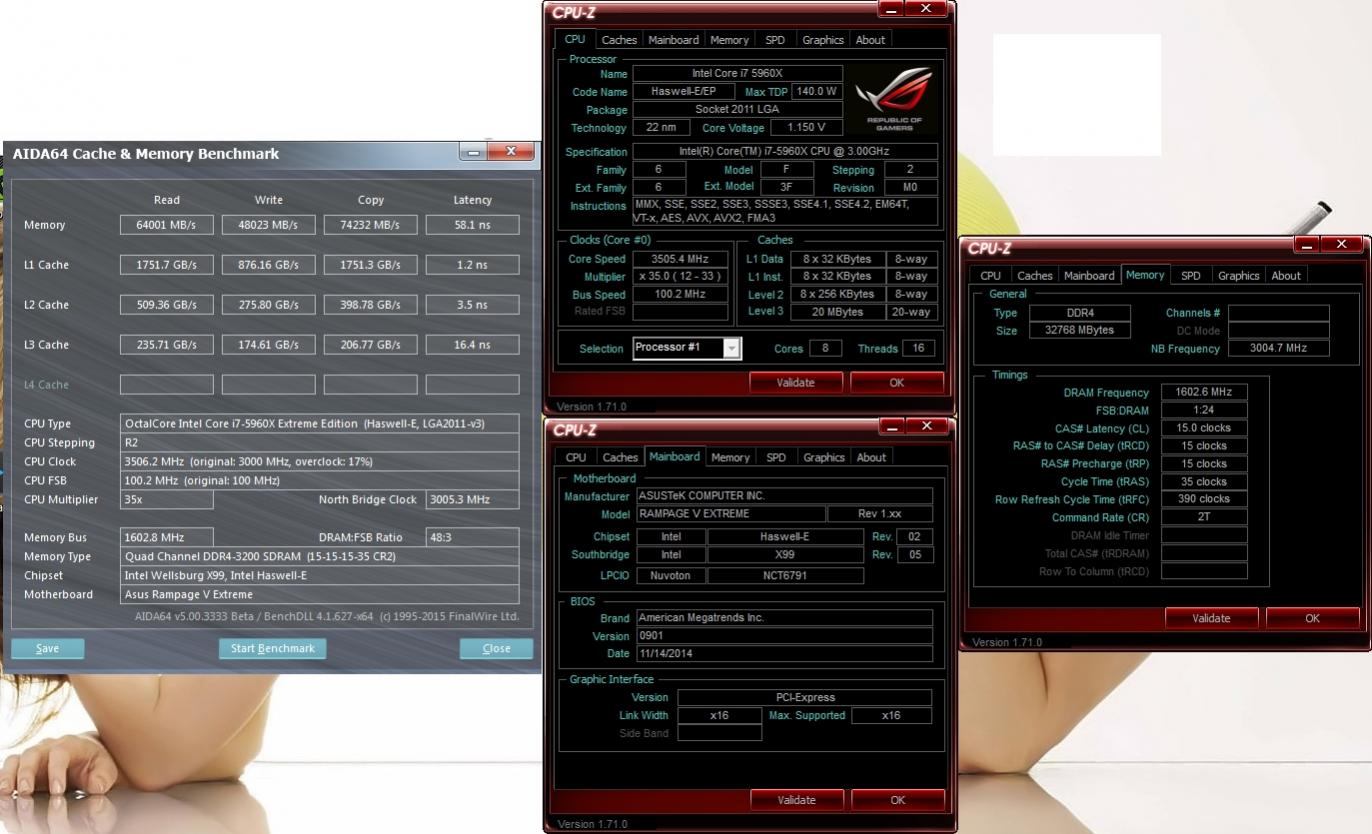
Task: Click Memory Type Quad Channel DDR4-3200 field
Action: pyautogui.click(x=320, y=556)
